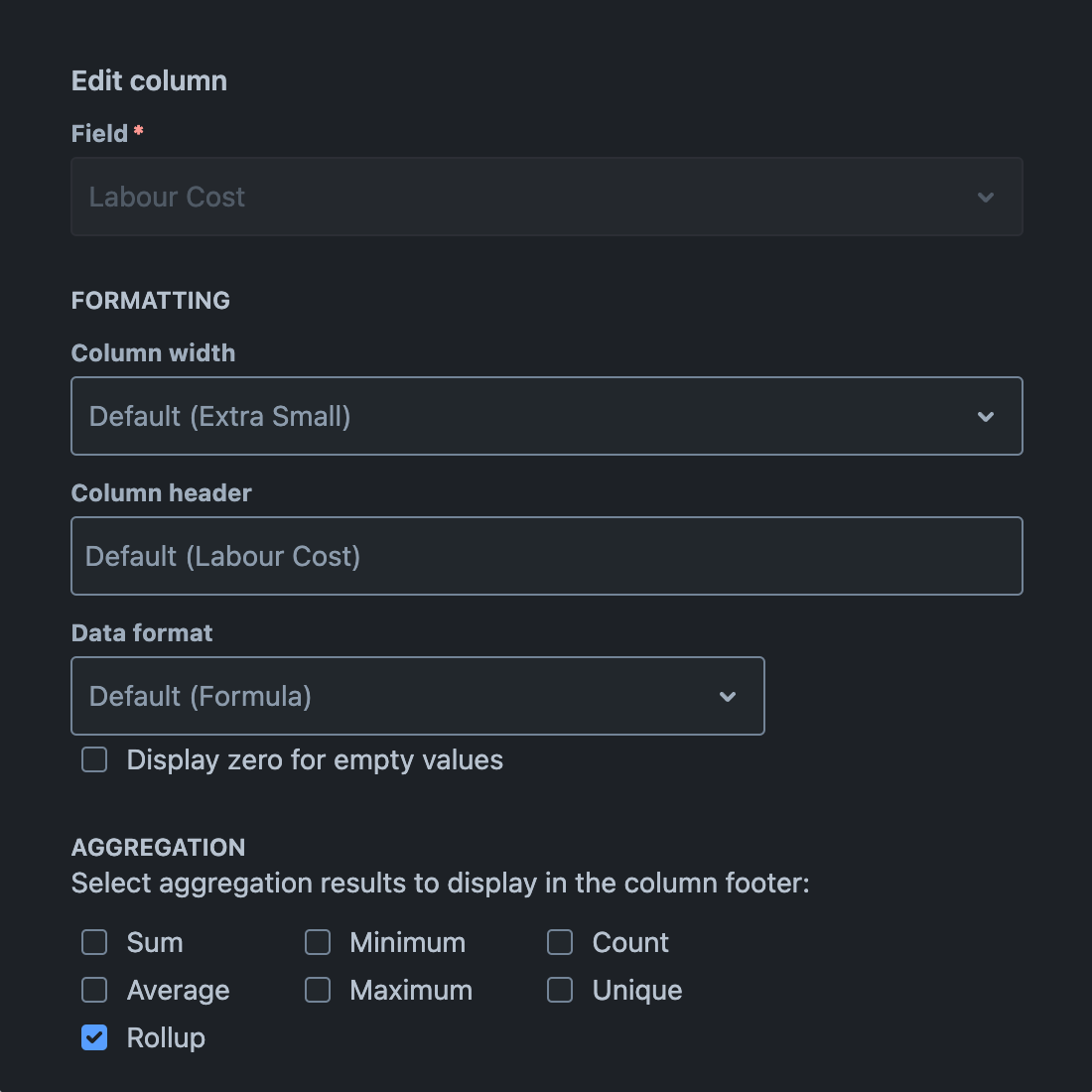Click the Edit column heading
The width and height of the screenshot is (1092, 1092).
(x=149, y=81)
